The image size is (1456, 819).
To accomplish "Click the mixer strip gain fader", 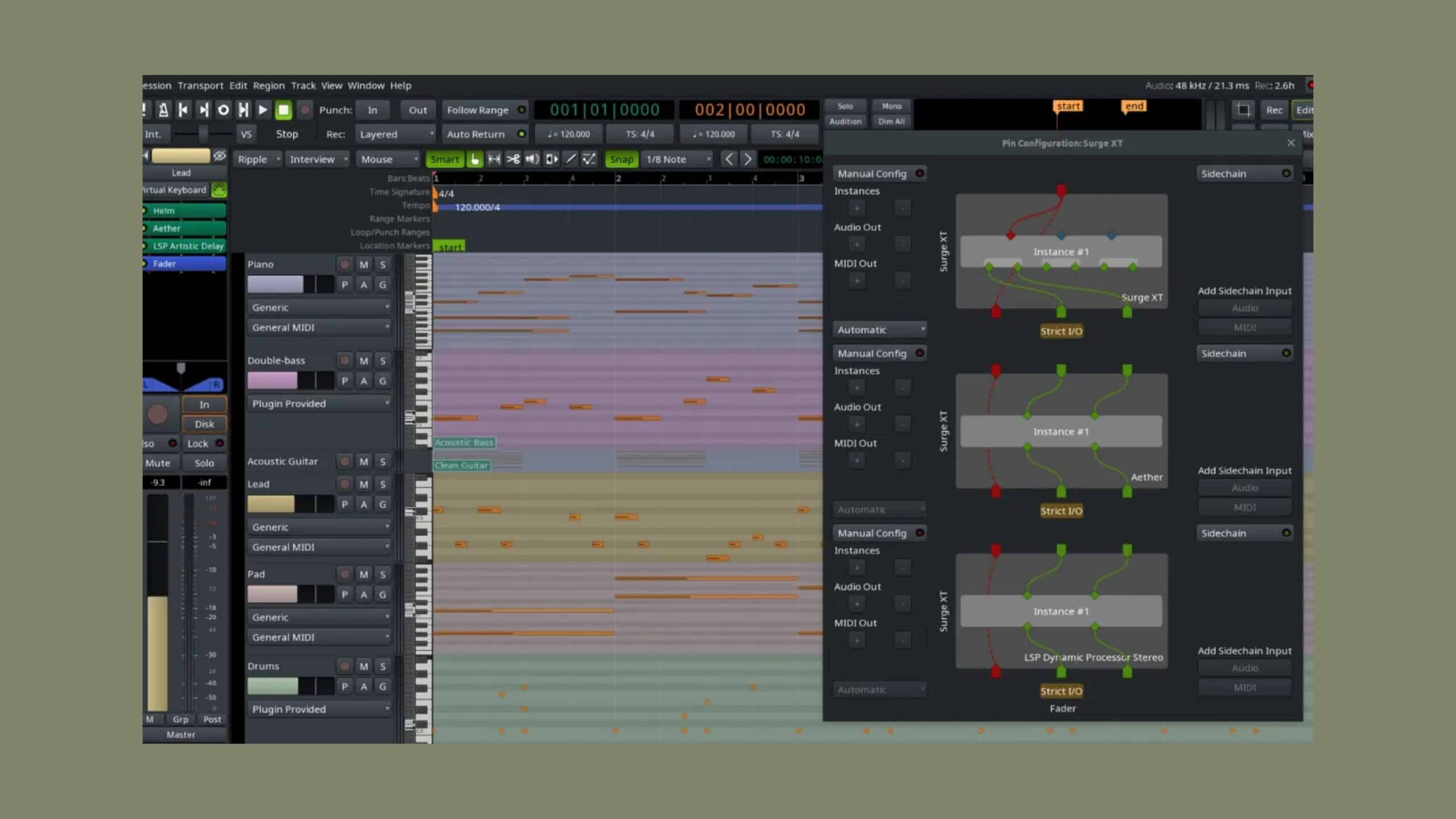I will [x=158, y=603].
